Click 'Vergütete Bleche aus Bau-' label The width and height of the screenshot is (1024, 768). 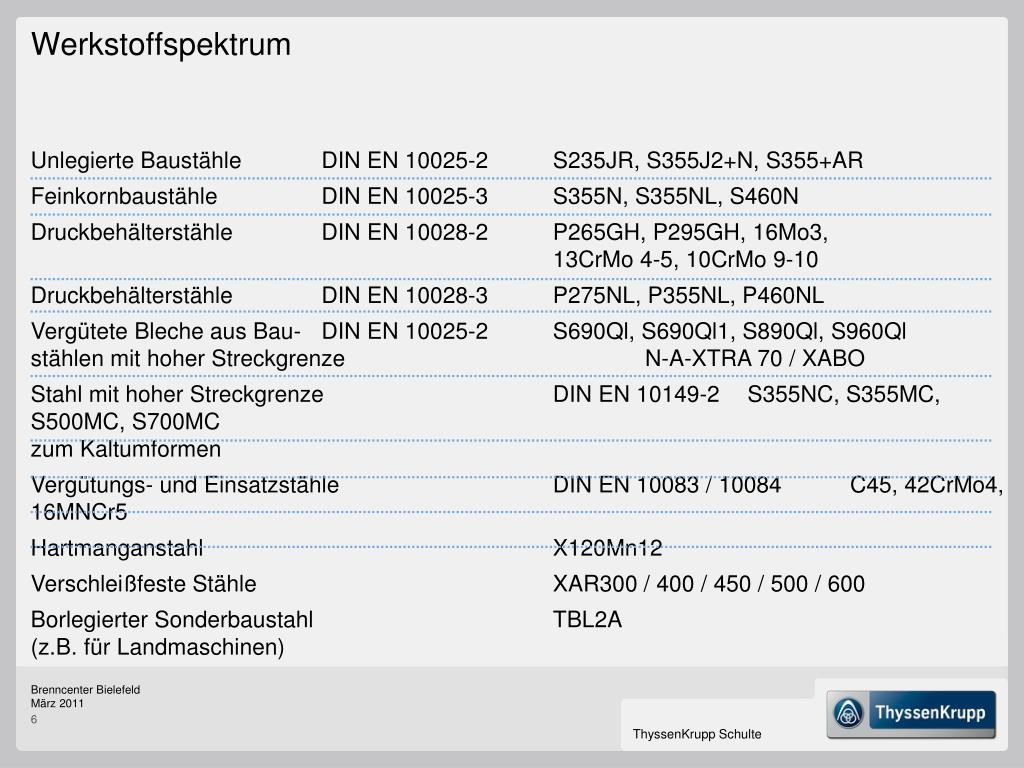[x=166, y=332]
